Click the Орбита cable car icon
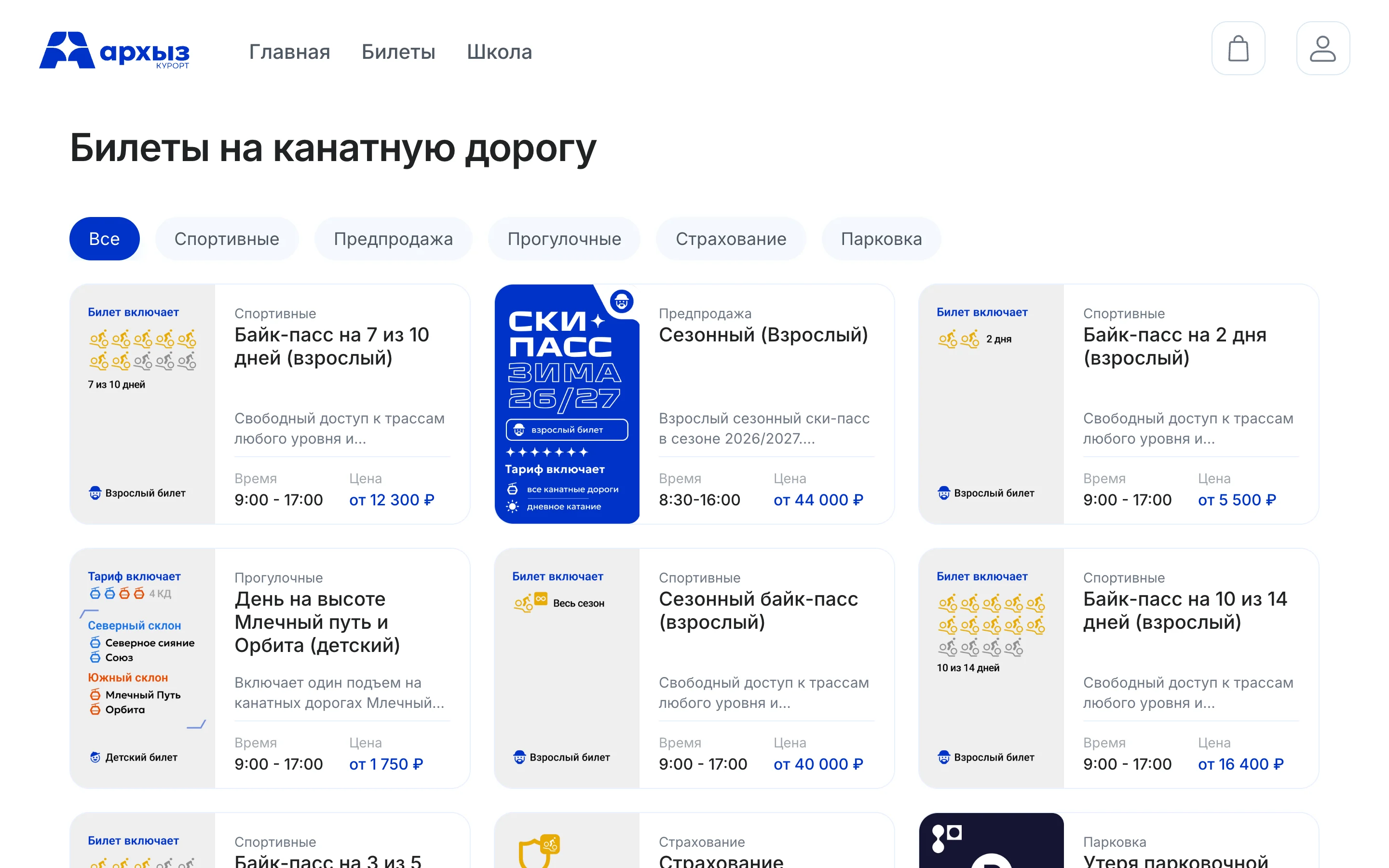Screen dimensions: 1389x868 [95, 710]
